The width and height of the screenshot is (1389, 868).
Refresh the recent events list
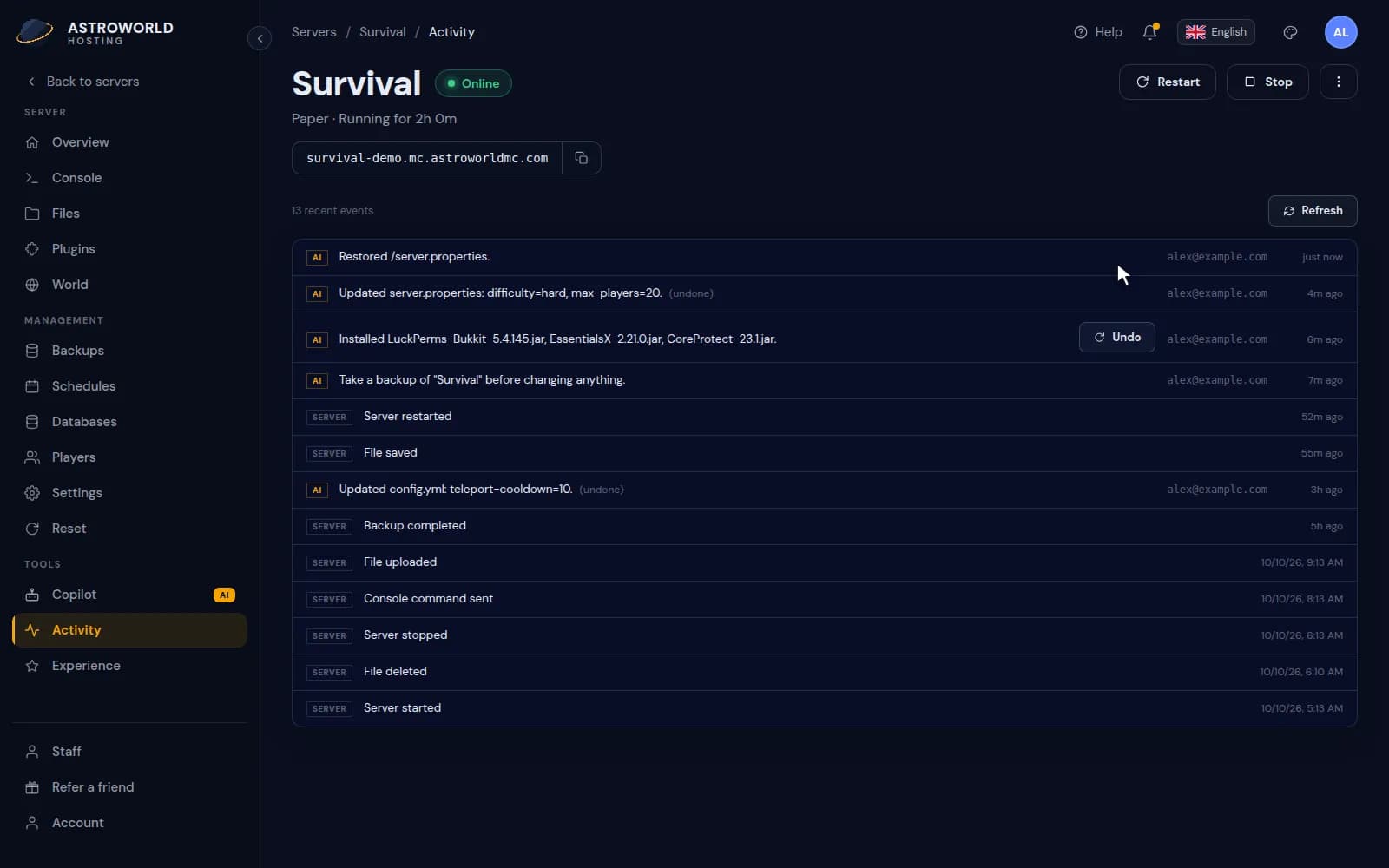(x=1312, y=211)
